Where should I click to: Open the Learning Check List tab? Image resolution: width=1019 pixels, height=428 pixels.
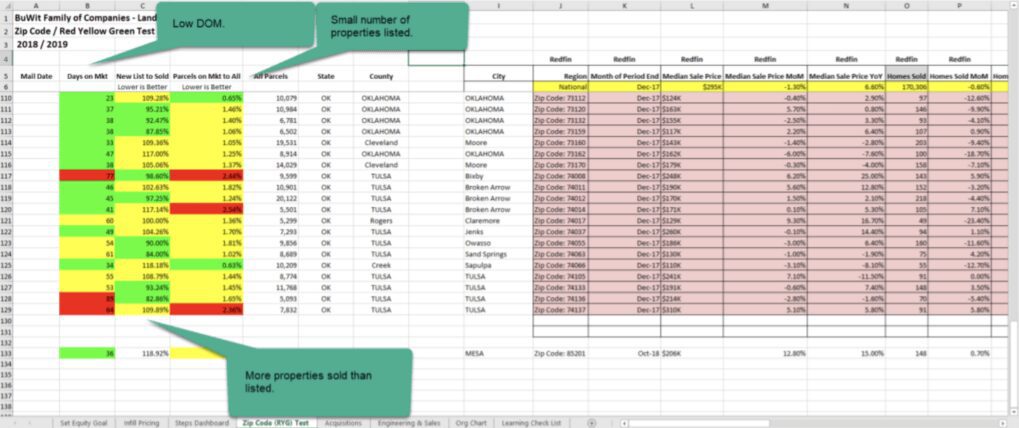click(x=532, y=423)
